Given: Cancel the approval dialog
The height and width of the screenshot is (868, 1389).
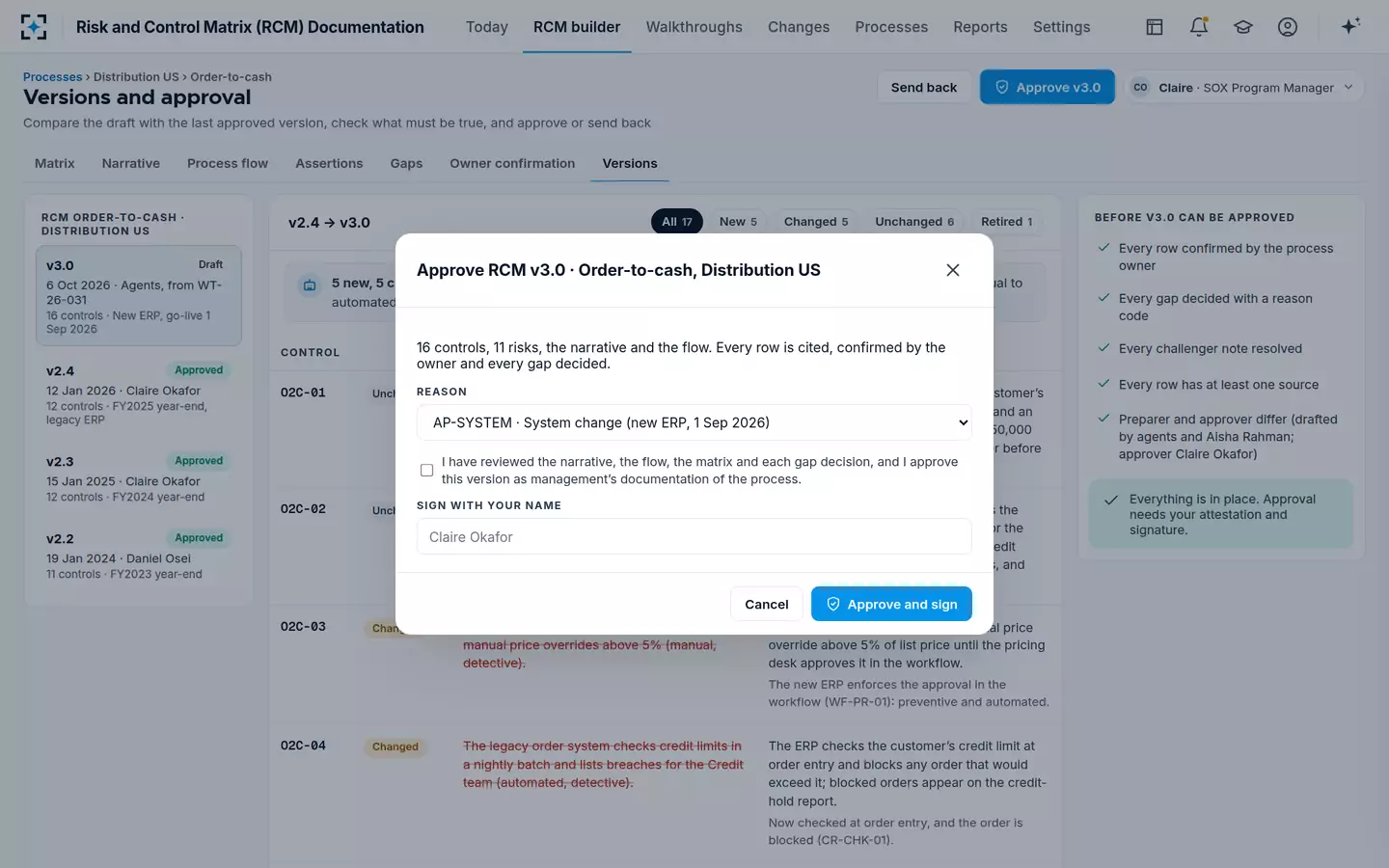Looking at the screenshot, I should coord(767,604).
